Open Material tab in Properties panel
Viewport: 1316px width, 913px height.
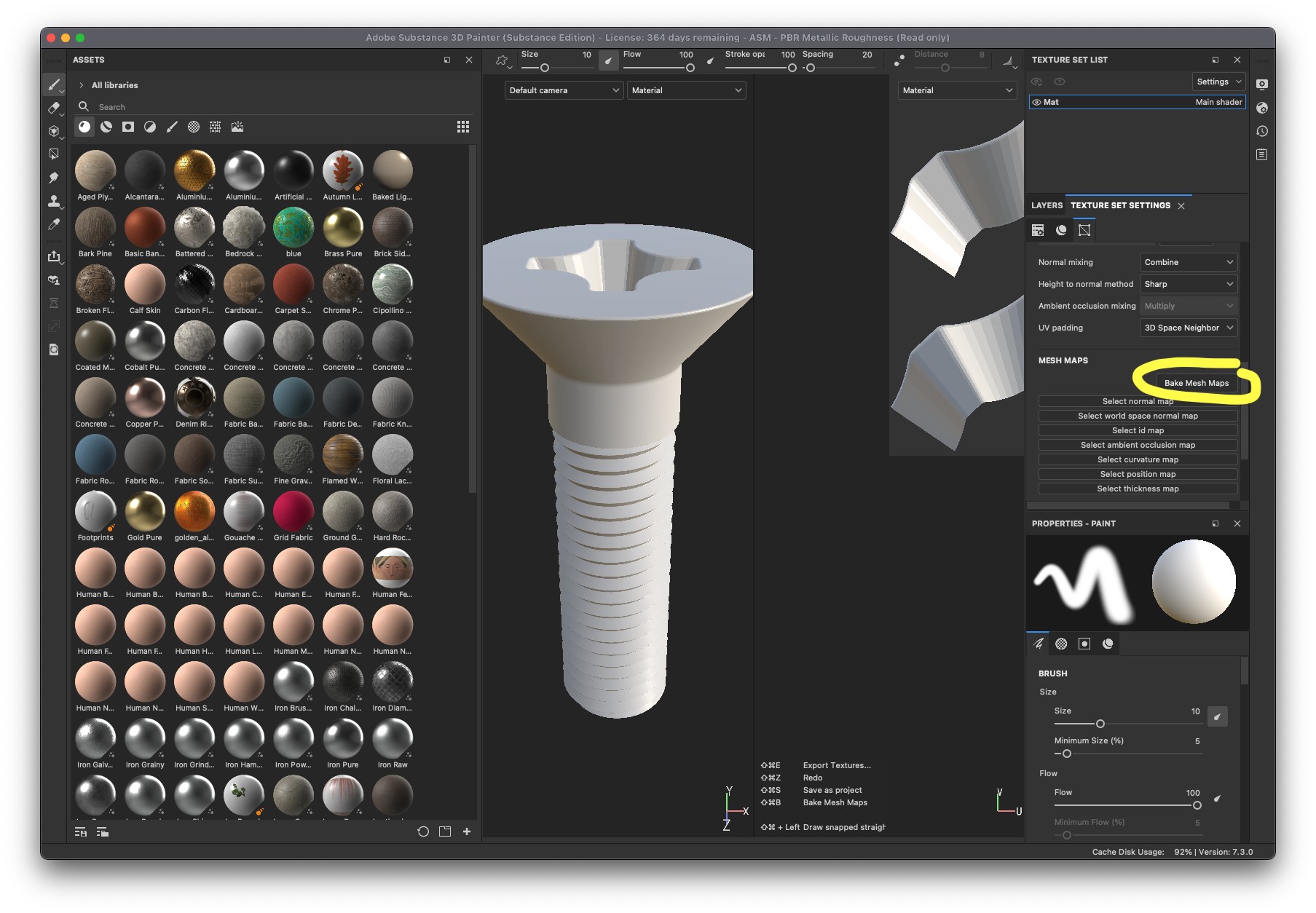(1108, 644)
